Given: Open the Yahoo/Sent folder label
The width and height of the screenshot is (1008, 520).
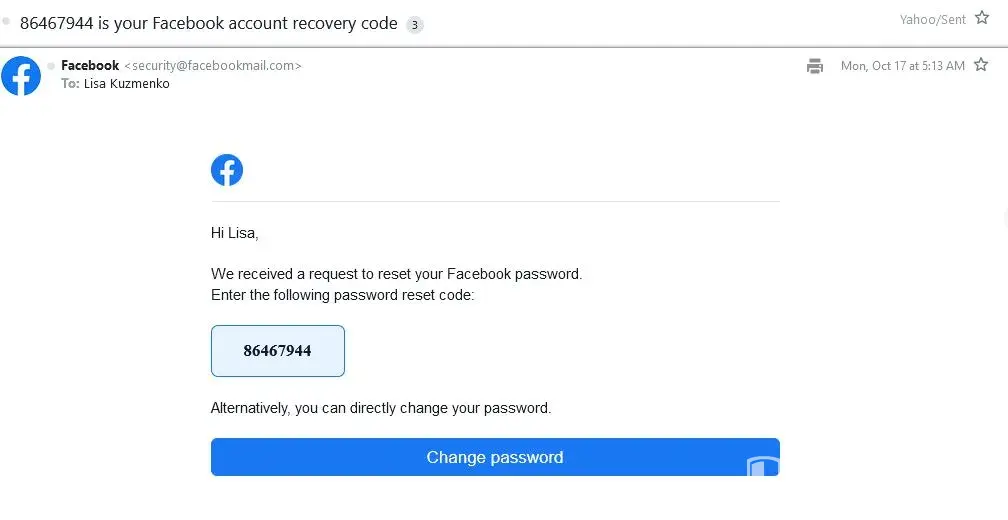Looking at the screenshot, I should [933, 20].
